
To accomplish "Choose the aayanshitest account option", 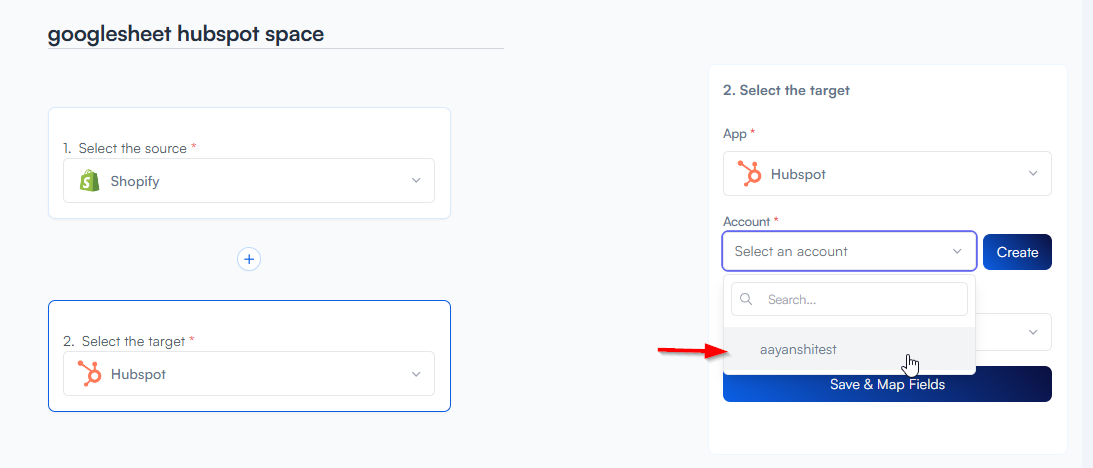I will pos(798,349).
